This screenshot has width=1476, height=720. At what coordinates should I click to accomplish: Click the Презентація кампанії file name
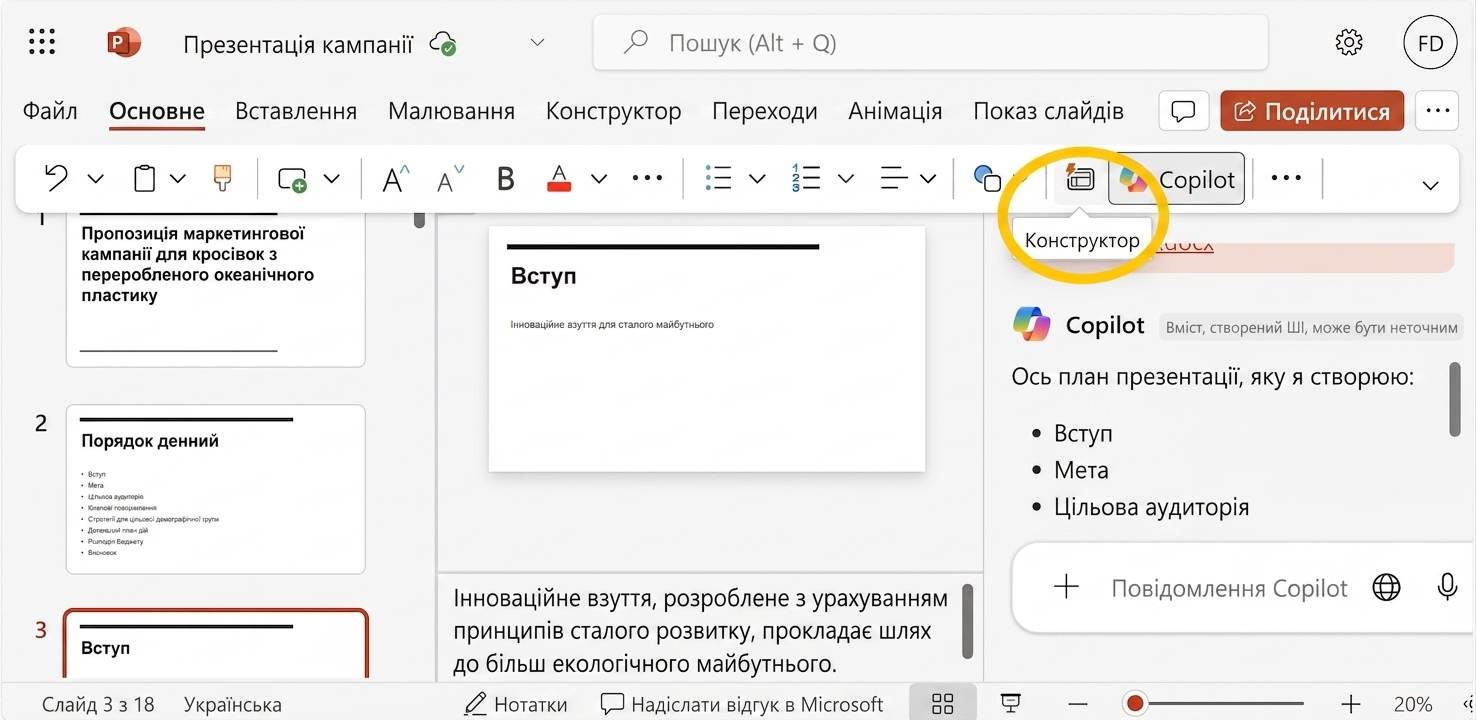[x=298, y=44]
